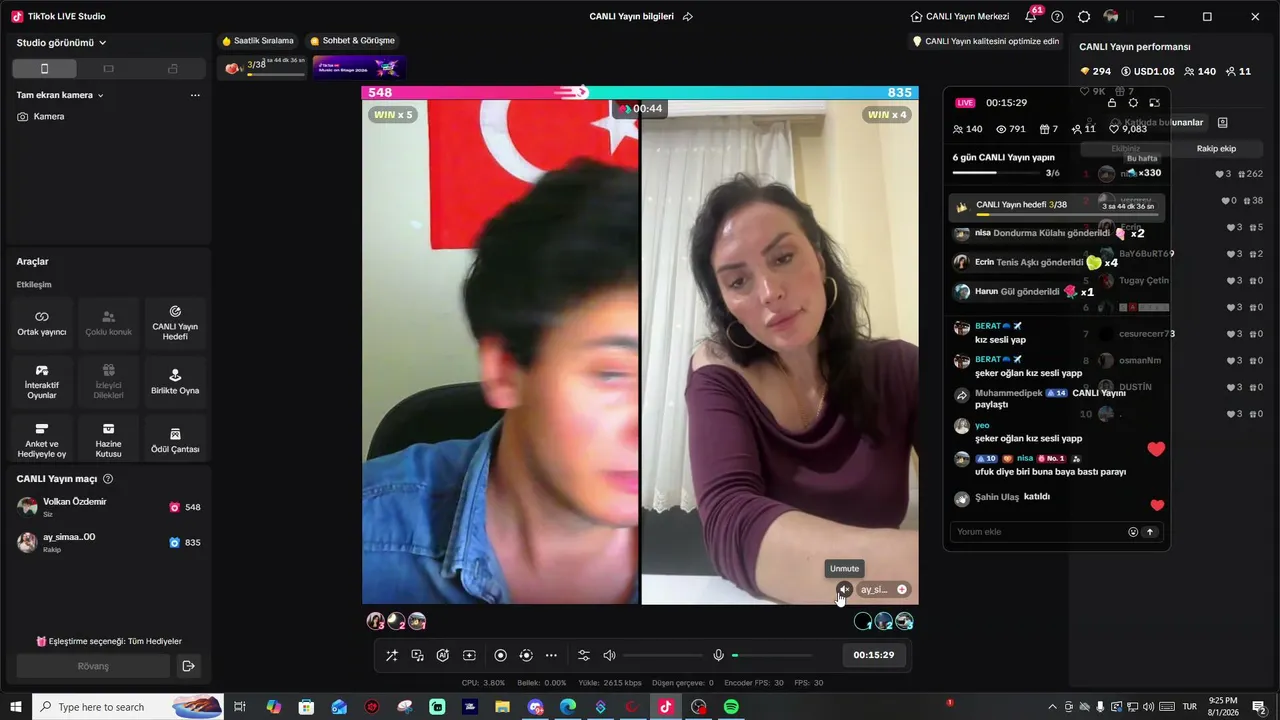Open the audio mixer settings icon

click(x=584, y=655)
